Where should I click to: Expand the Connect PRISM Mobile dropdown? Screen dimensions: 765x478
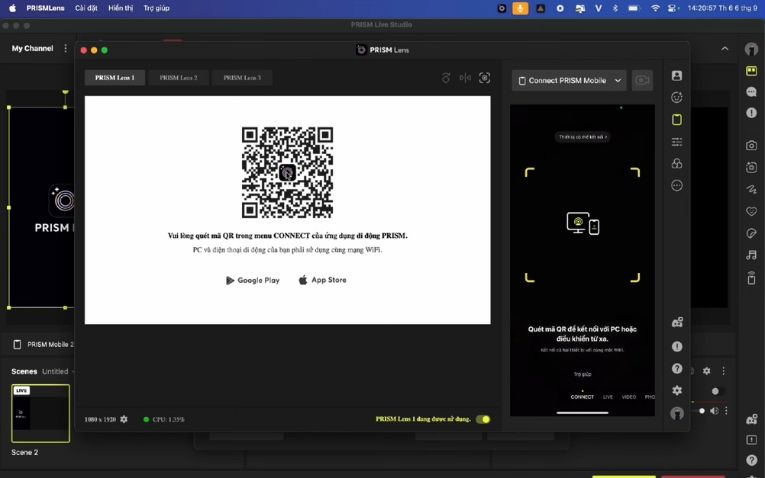pyautogui.click(x=618, y=80)
